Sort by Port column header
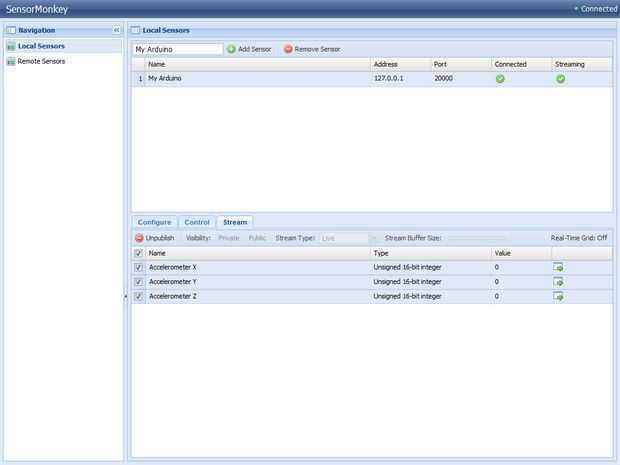The image size is (620, 465). point(461,64)
